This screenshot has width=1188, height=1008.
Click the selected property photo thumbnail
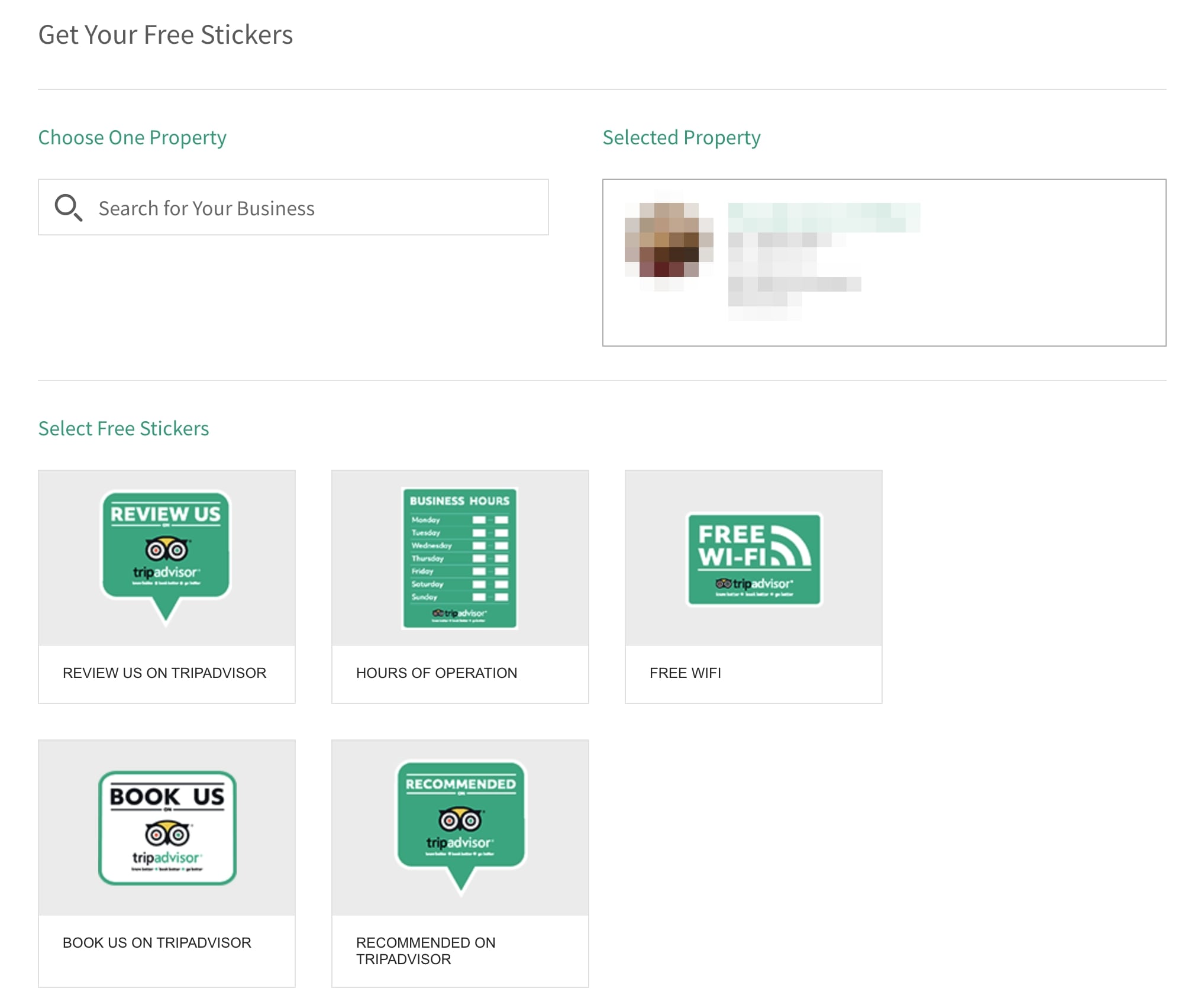[x=669, y=240]
